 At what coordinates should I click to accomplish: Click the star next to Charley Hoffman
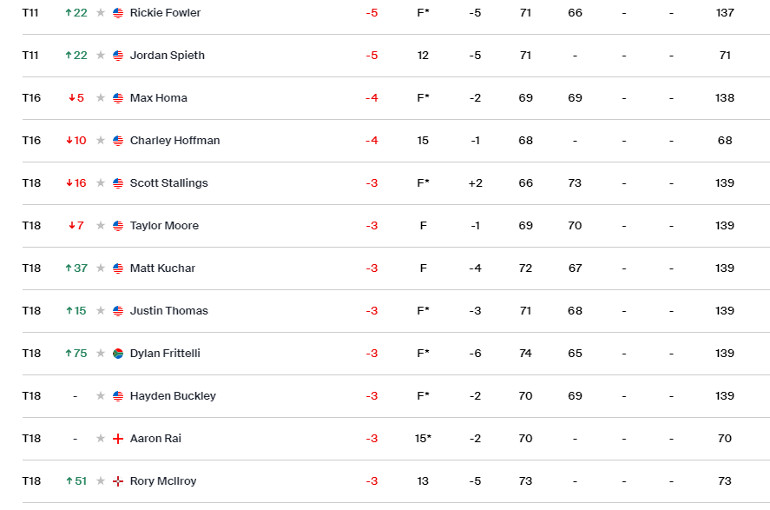101,140
